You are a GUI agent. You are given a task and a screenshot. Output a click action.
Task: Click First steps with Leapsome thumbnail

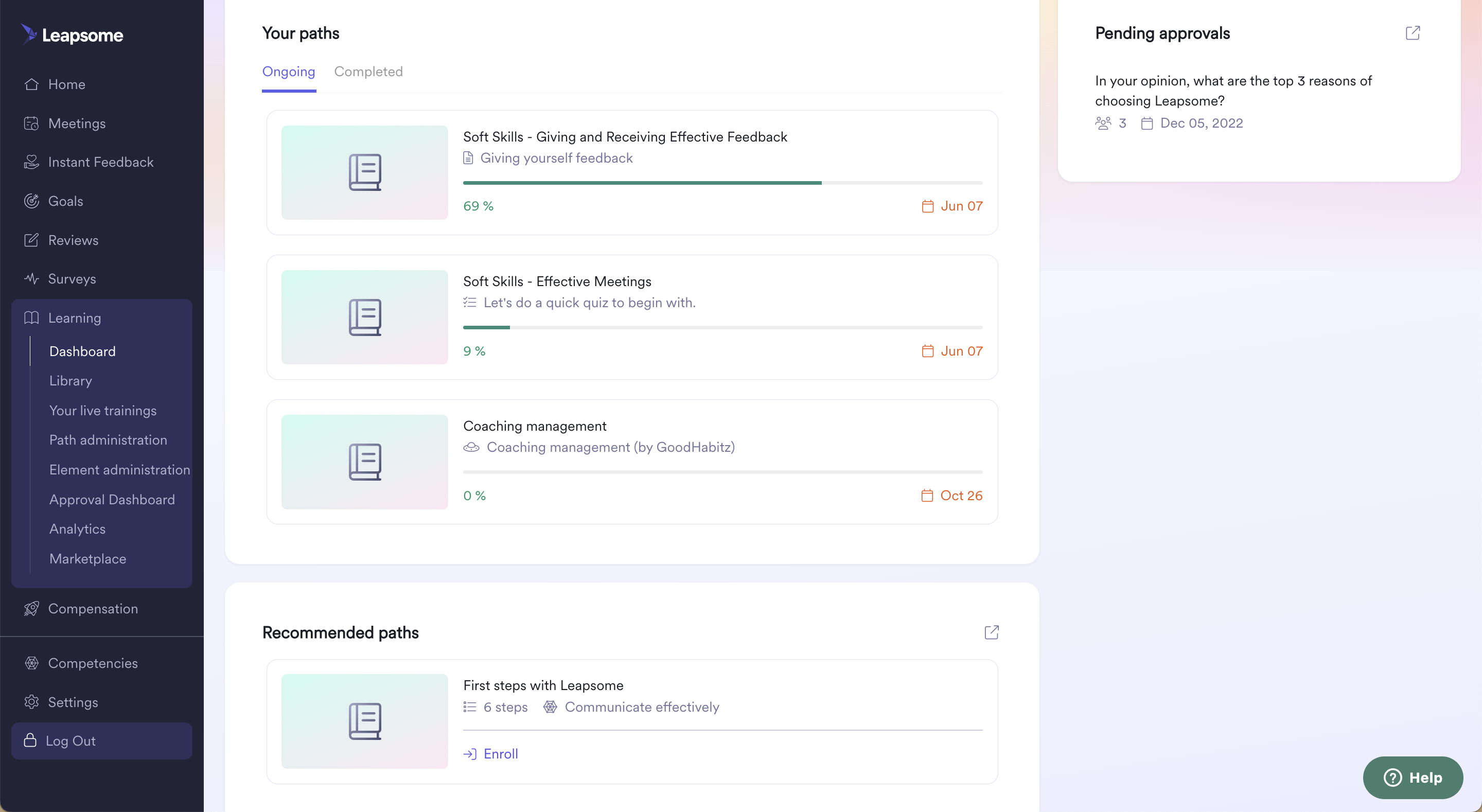point(365,721)
